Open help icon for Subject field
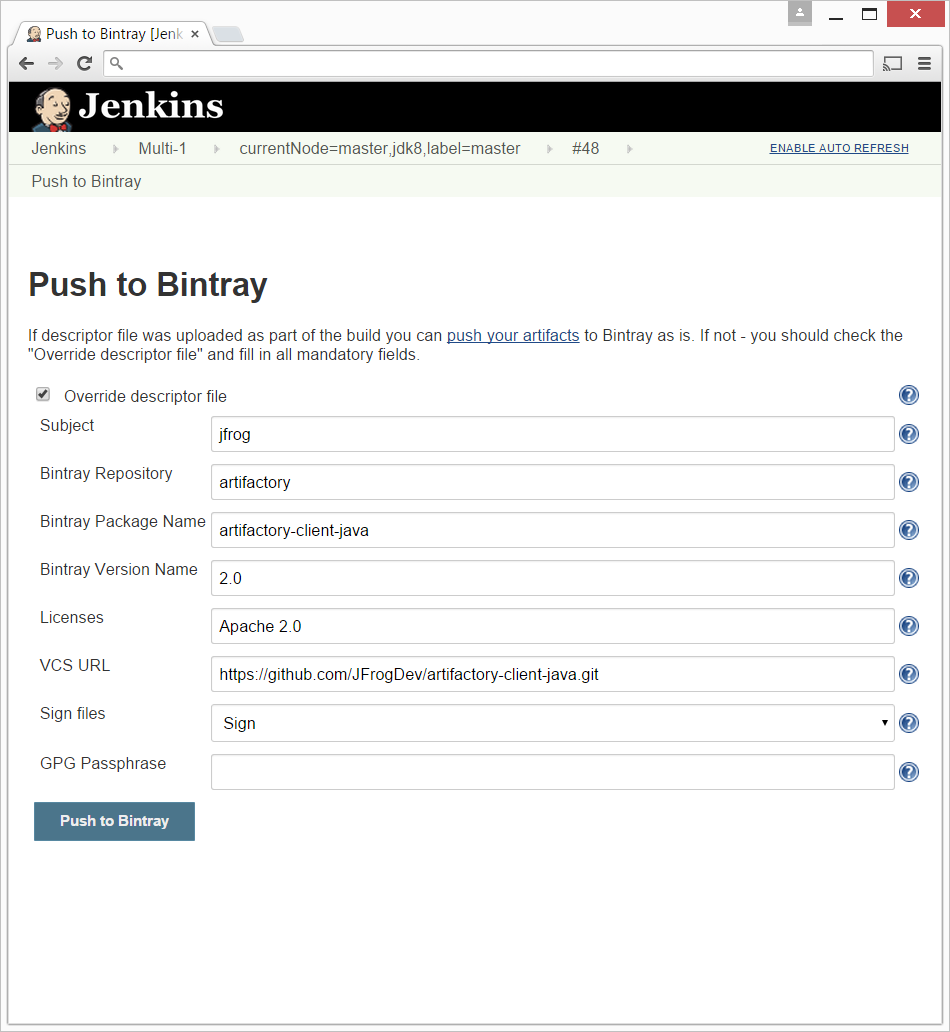 pos(908,434)
